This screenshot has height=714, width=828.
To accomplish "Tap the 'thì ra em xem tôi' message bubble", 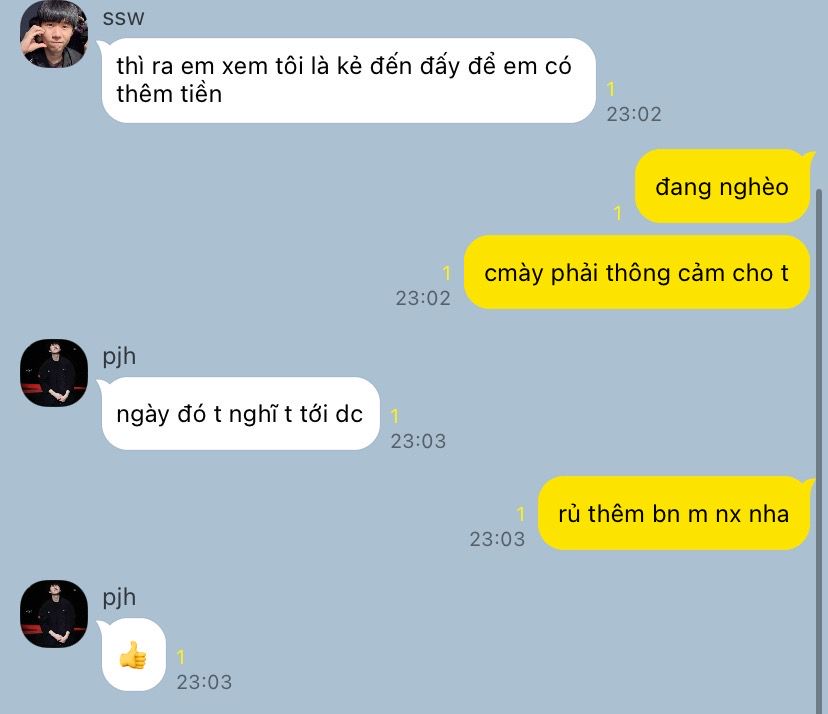I will click(349, 80).
